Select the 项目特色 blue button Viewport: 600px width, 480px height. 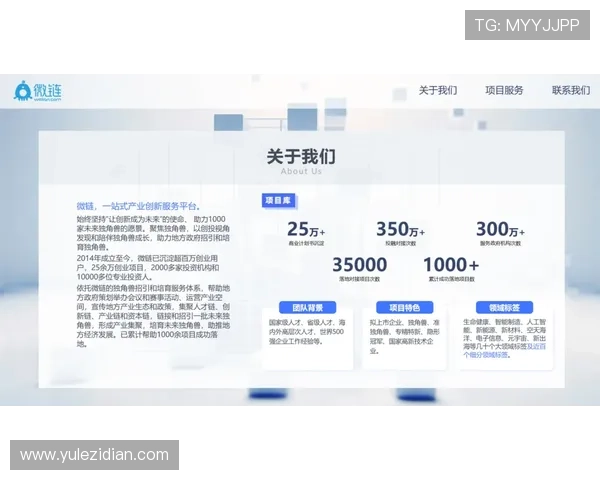[405, 307]
